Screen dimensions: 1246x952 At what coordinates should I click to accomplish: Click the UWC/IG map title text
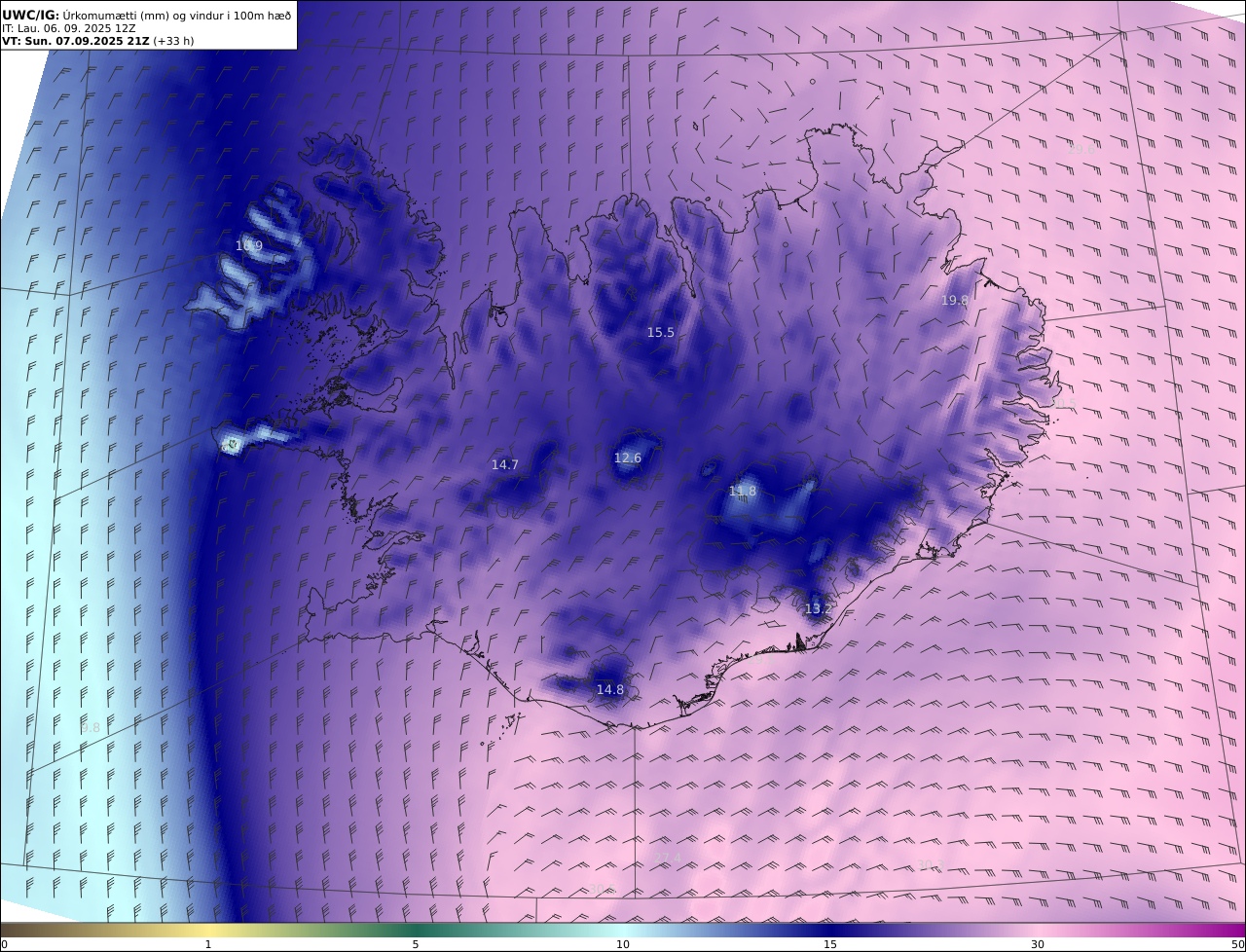pyautogui.click(x=146, y=15)
